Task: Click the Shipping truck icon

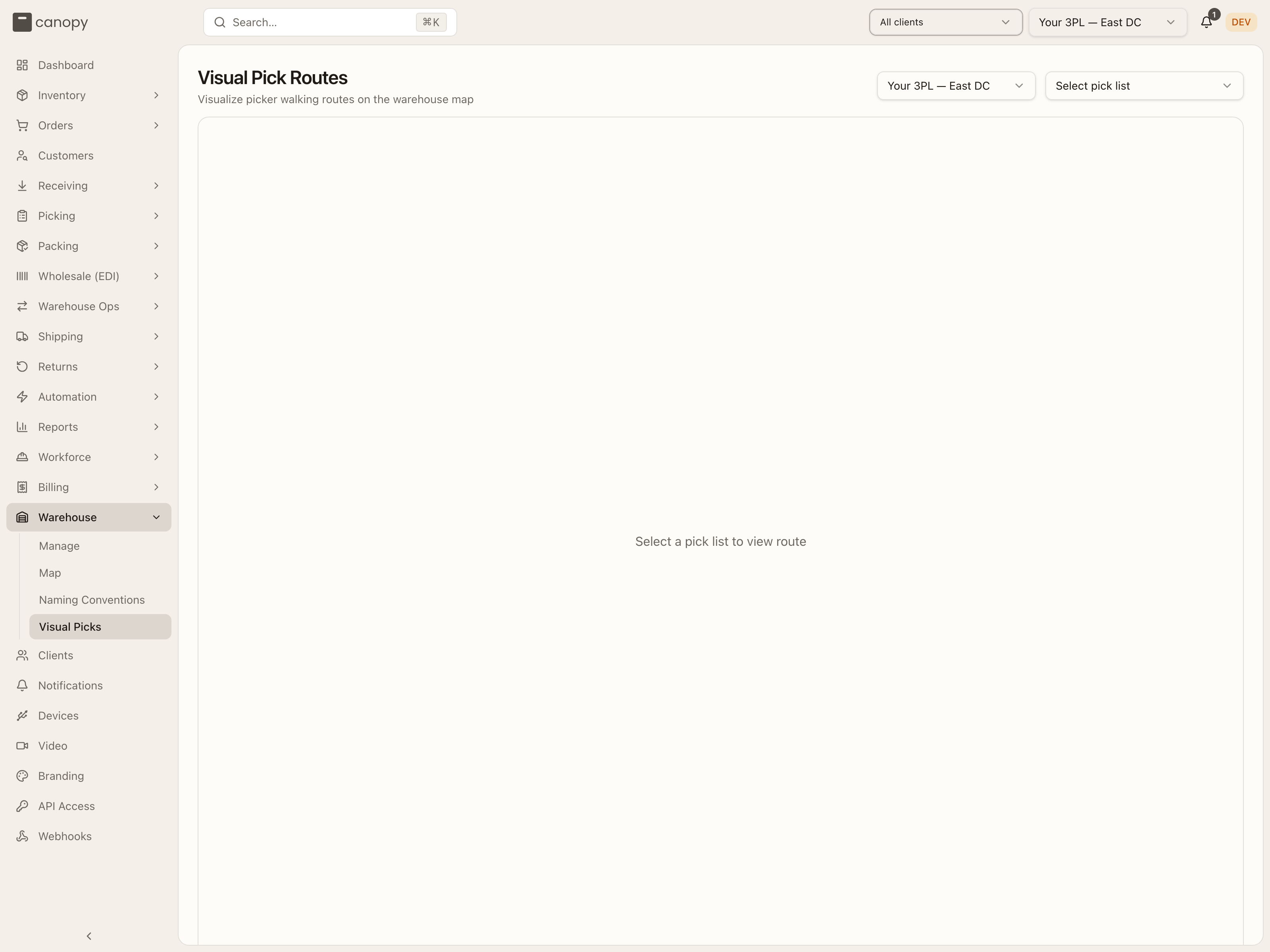Action: 22,336
